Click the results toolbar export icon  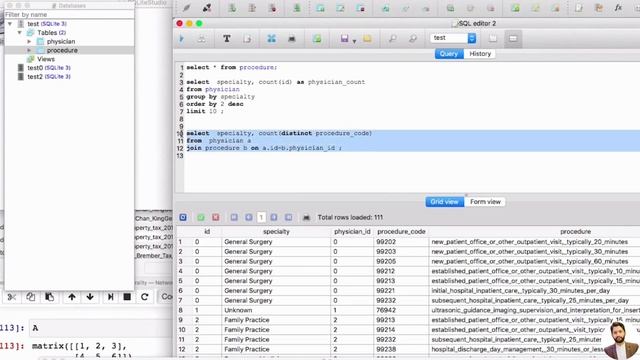306,218
